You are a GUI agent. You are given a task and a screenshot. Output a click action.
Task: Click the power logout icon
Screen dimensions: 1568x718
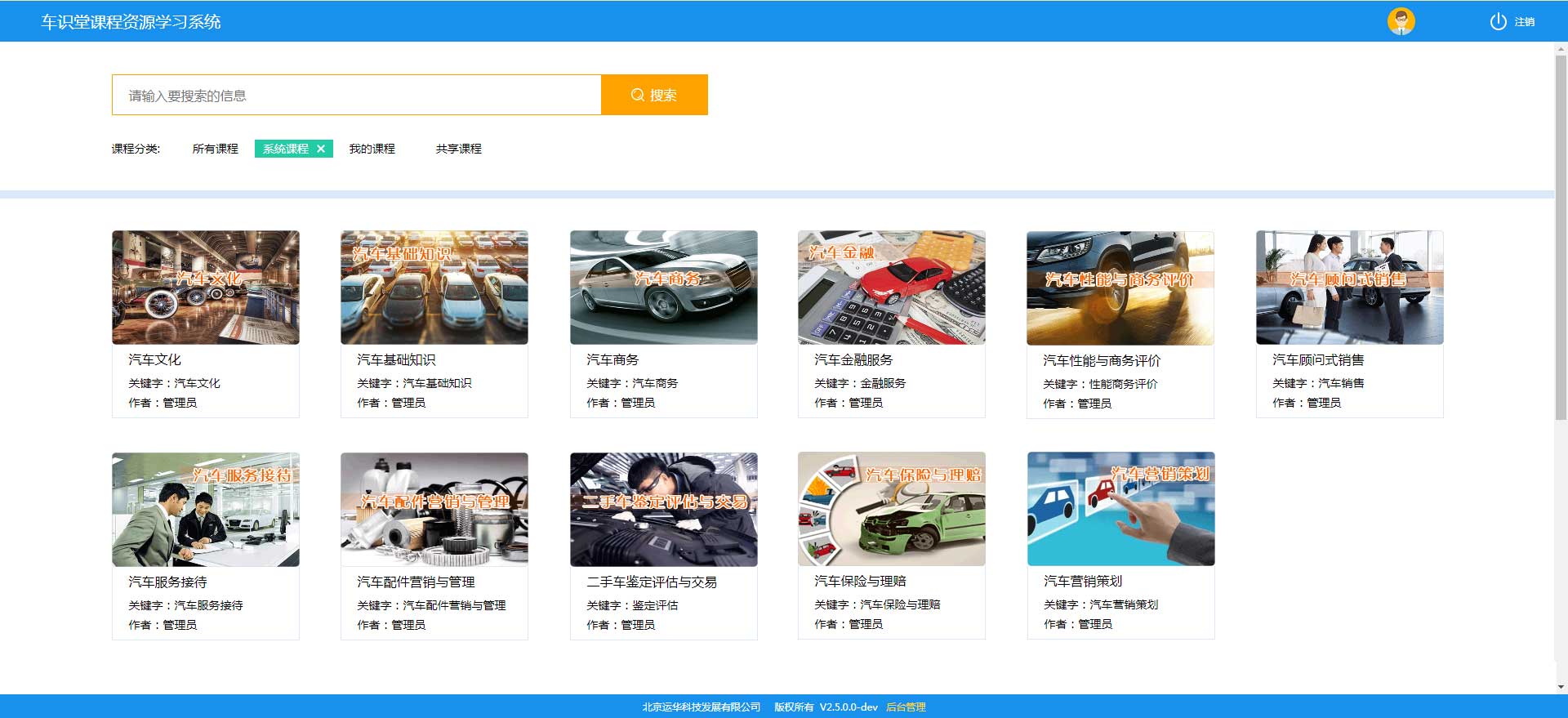tap(1498, 22)
